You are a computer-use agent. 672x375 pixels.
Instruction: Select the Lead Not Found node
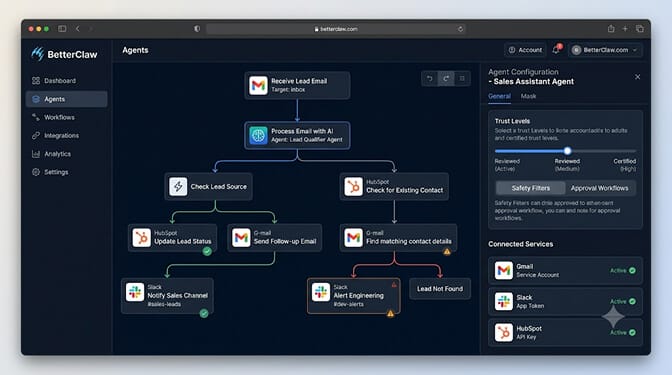440,289
